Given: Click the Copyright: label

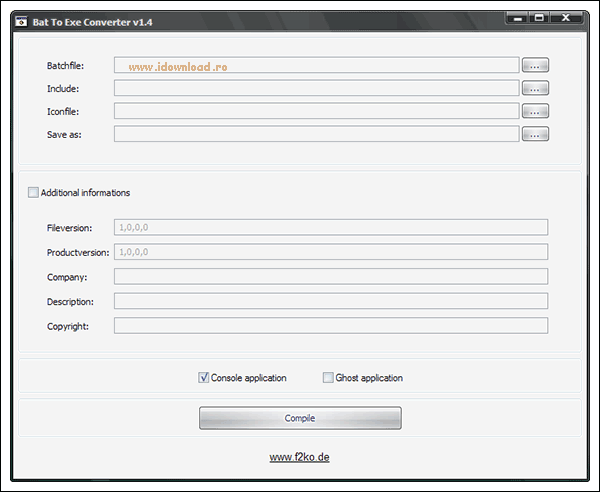Looking at the screenshot, I should 68,326.
